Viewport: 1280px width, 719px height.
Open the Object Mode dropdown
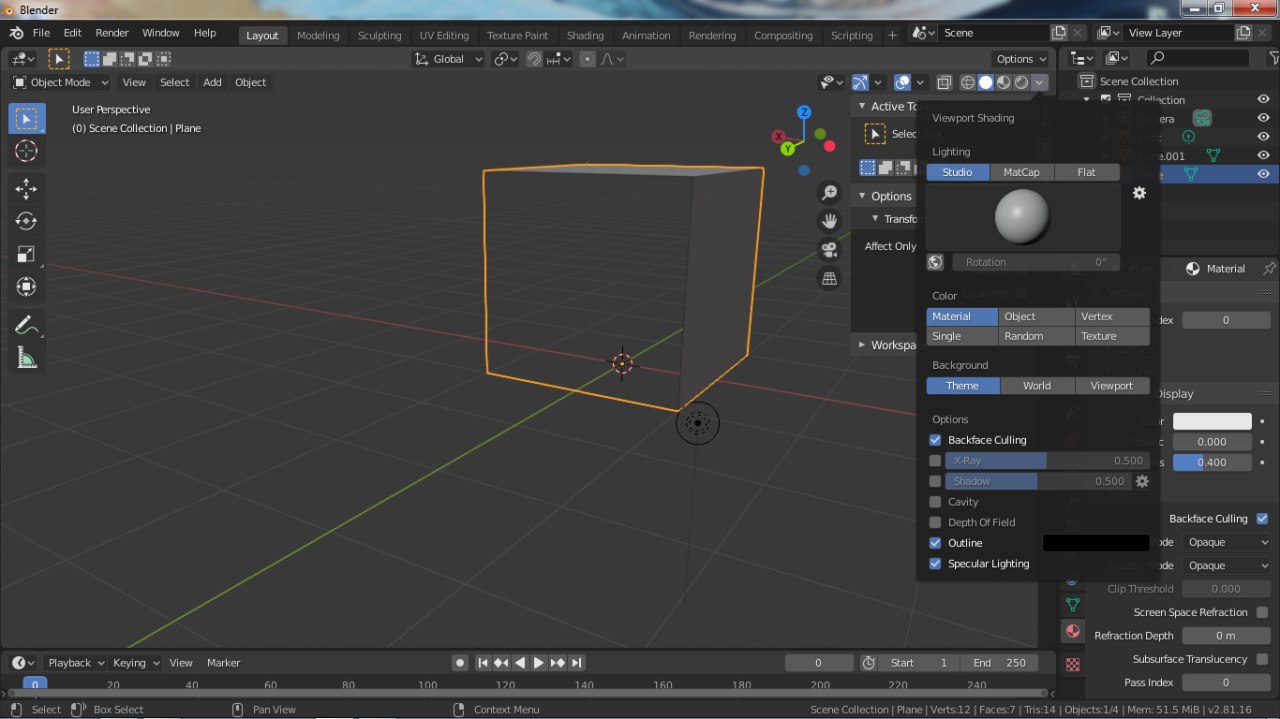61,82
